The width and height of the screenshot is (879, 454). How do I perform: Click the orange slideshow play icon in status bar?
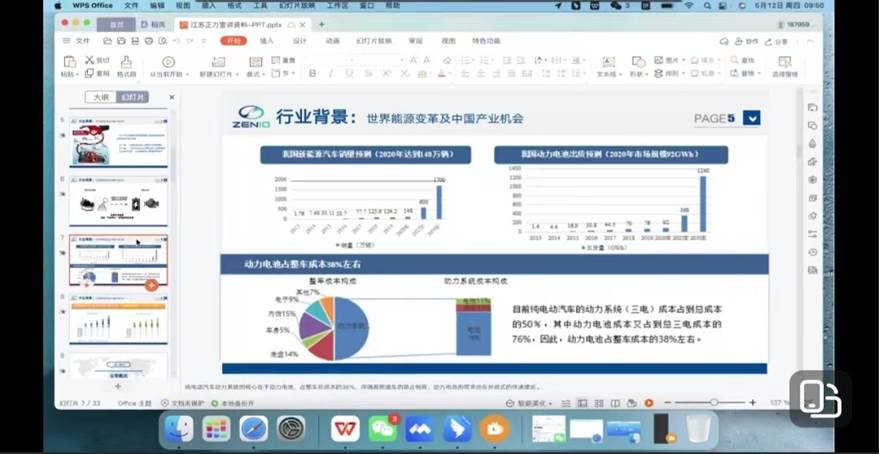click(x=649, y=403)
